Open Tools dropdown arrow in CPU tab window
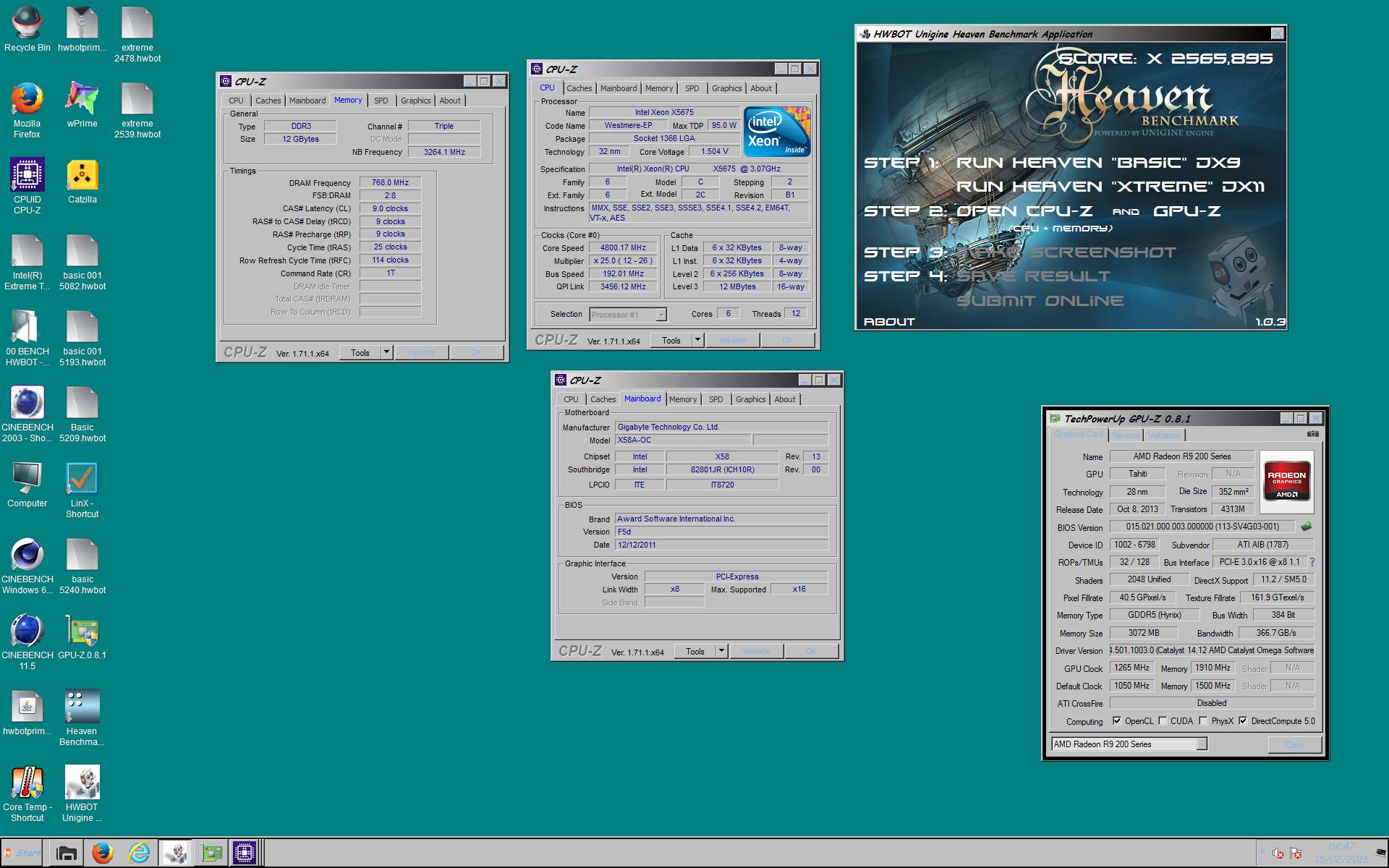The width and height of the screenshot is (1389, 868). 697,340
